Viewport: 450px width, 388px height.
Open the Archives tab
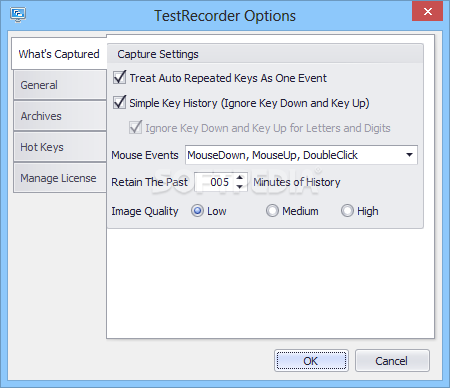point(60,116)
